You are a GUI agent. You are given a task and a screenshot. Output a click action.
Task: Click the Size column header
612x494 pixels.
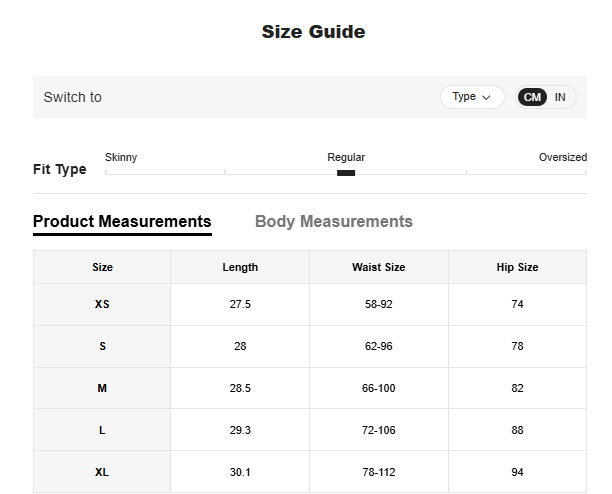[102, 267]
